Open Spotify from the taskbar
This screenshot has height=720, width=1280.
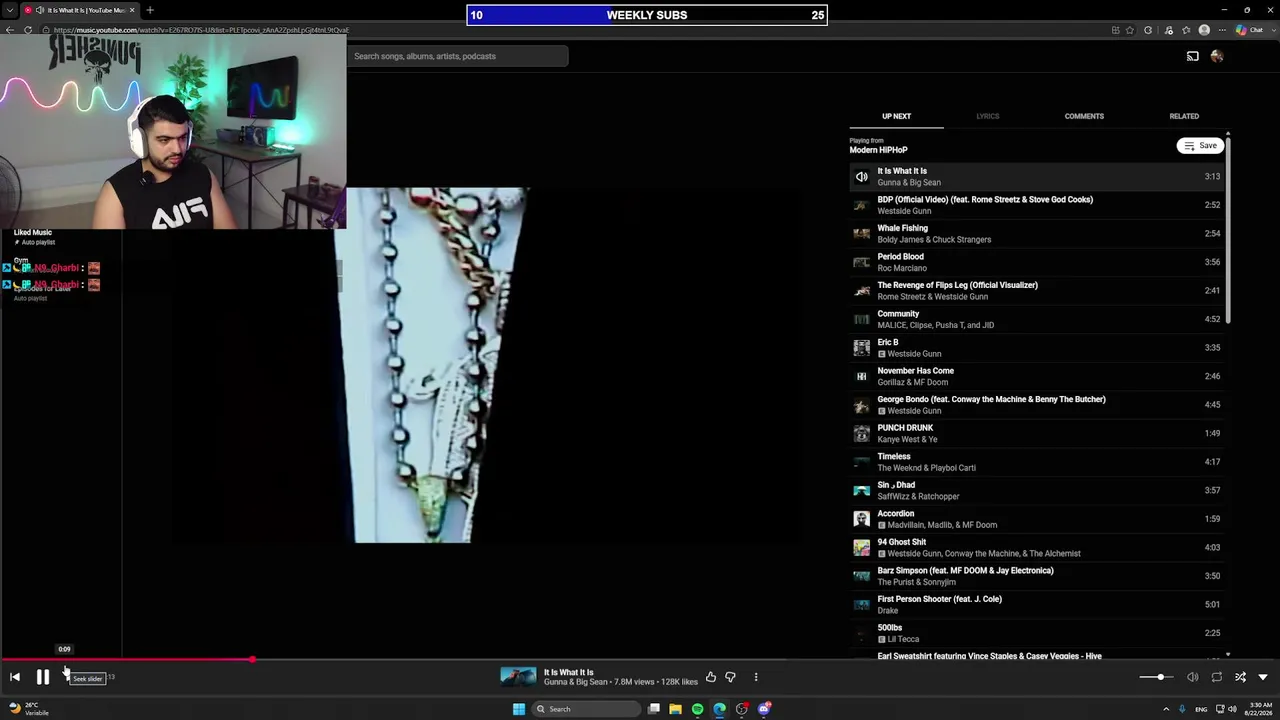click(697, 709)
